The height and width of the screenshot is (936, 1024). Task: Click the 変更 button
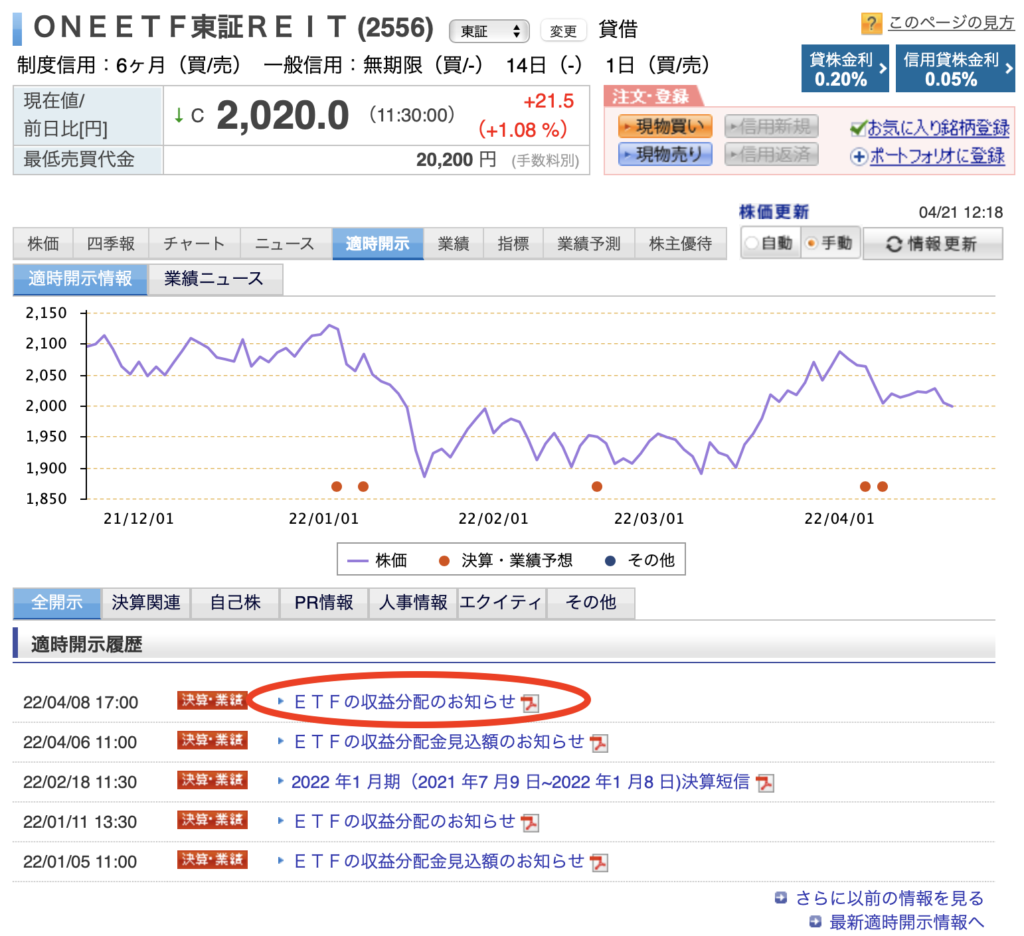[563, 31]
